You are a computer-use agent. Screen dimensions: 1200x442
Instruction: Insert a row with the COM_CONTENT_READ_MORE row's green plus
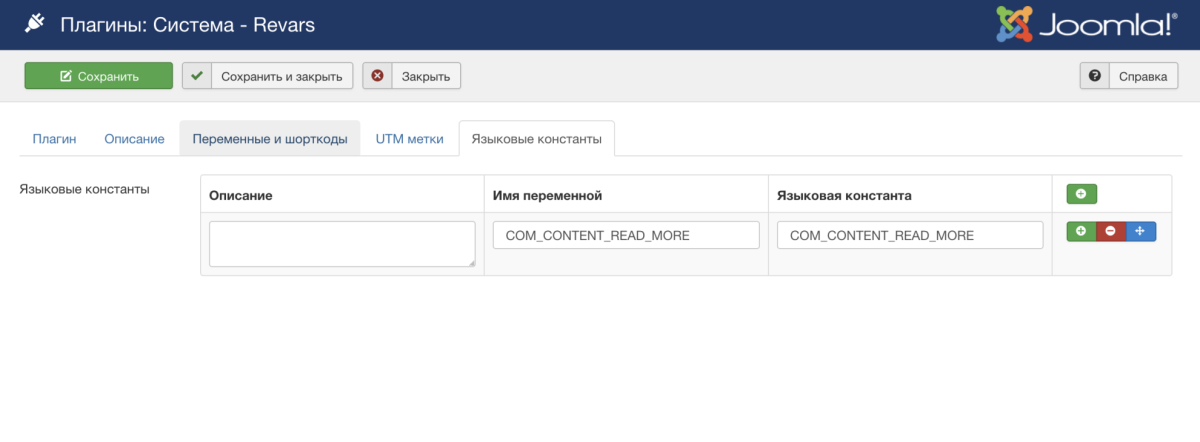tap(1080, 231)
